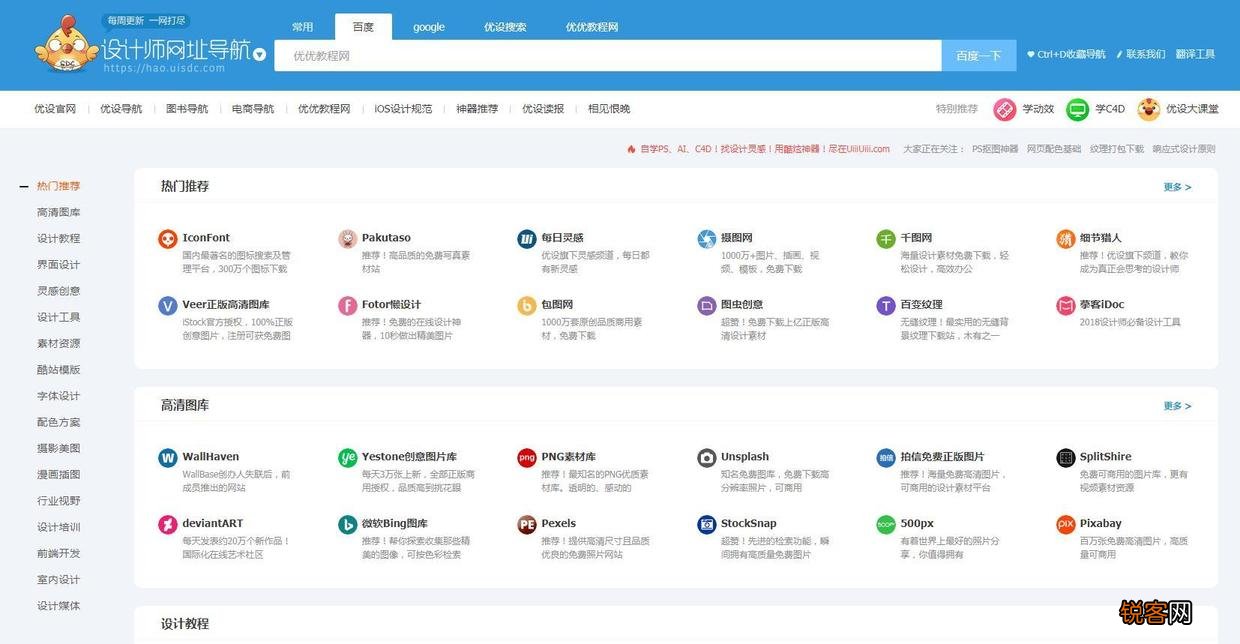Click the 拍信免费正版图片 icon
Screen dimensions: 1240x644
pyautogui.click(x=886, y=458)
